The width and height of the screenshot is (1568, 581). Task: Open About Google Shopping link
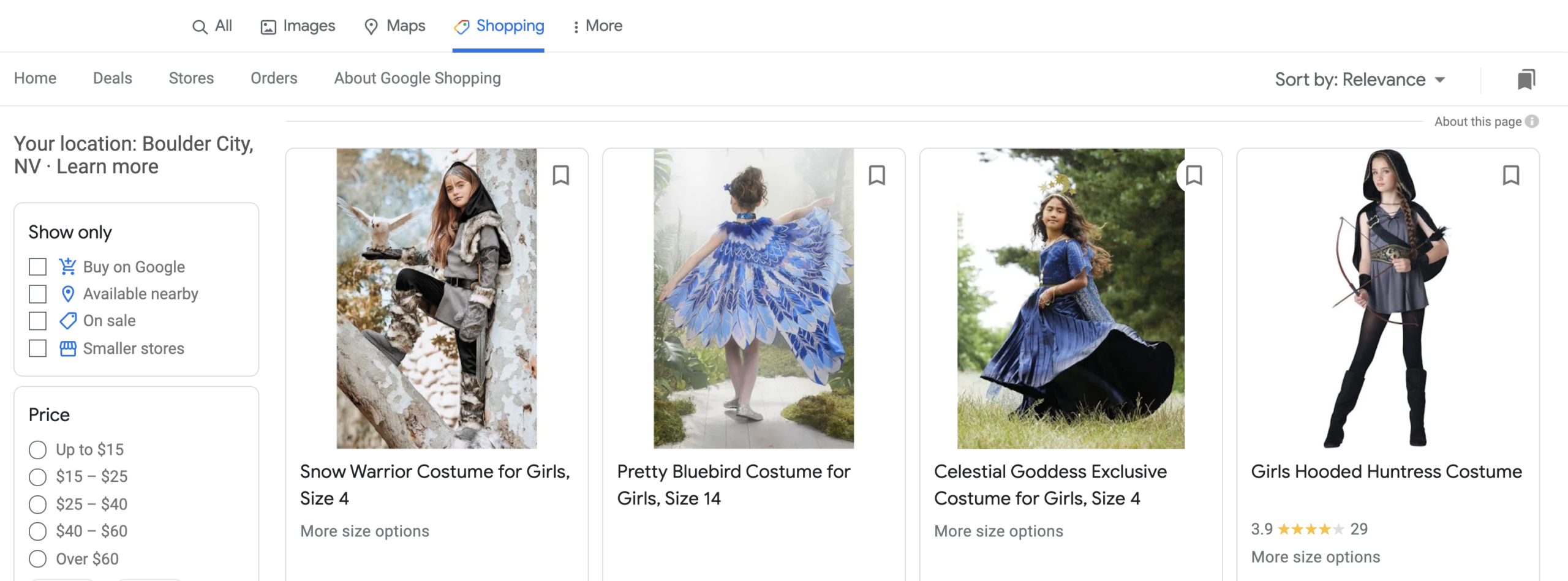pyautogui.click(x=417, y=78)
